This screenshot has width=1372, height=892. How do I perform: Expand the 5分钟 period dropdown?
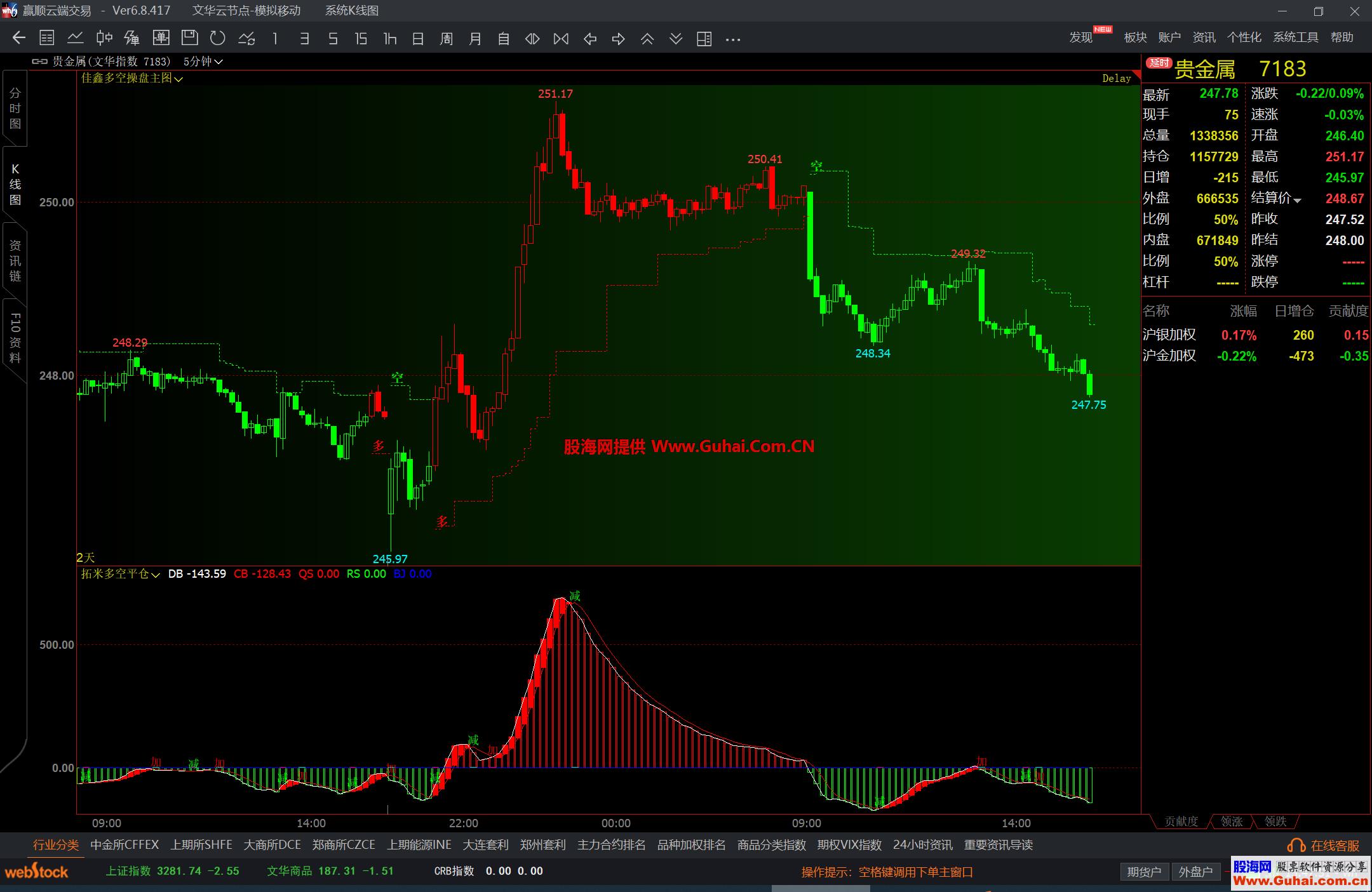(x=203, y=62)
